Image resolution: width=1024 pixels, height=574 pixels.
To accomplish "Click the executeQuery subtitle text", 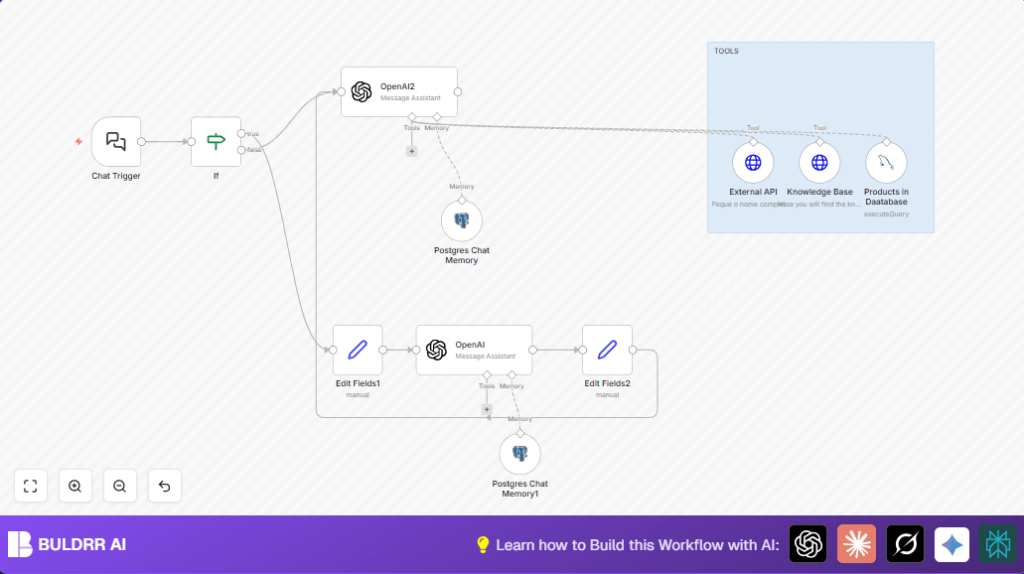I will (886, 214).
